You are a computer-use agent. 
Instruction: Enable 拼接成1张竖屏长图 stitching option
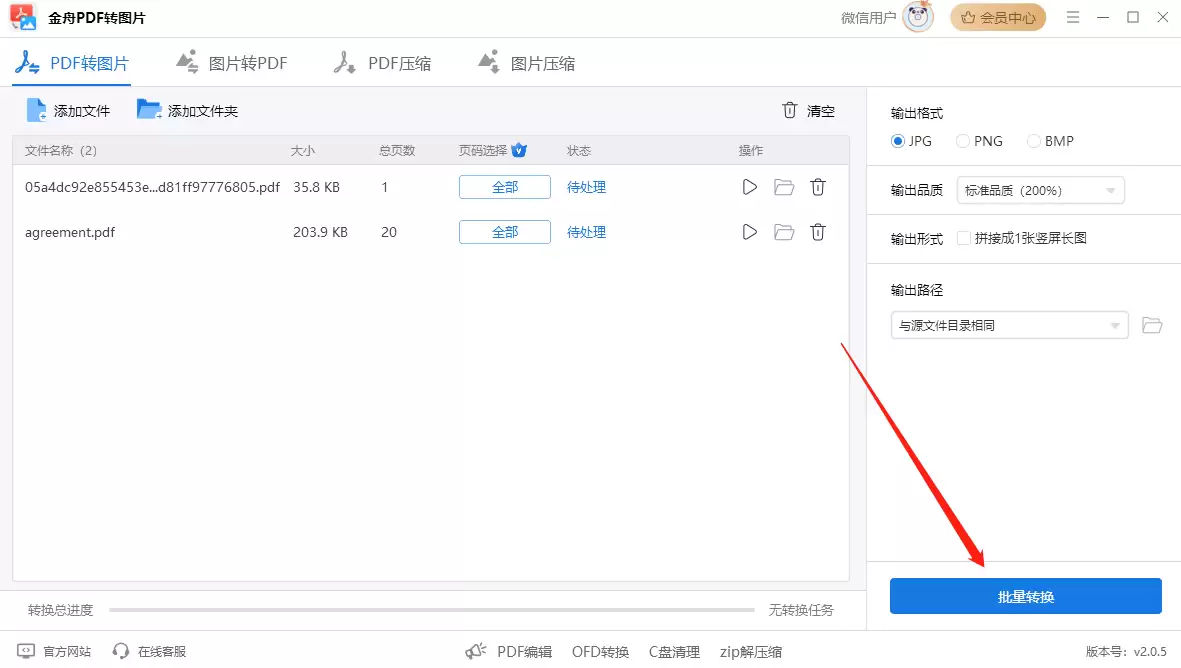point(965,238)
